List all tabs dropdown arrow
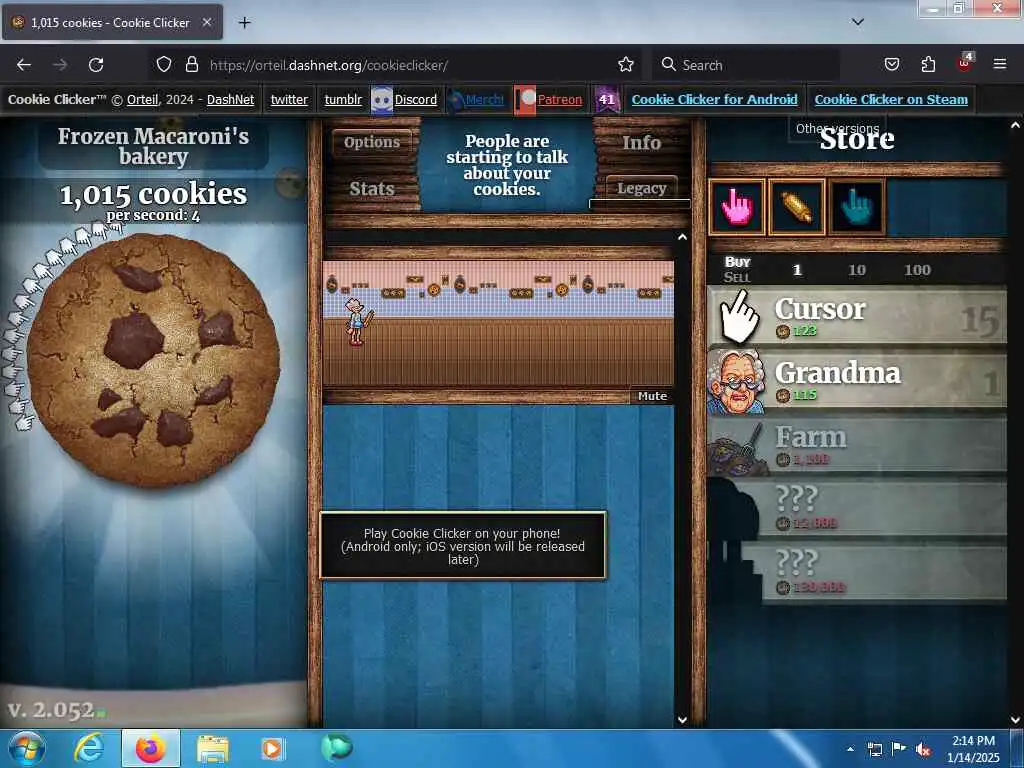This screenshot has width=1024, height=768. pyautogui.click(x=858, y=22)
